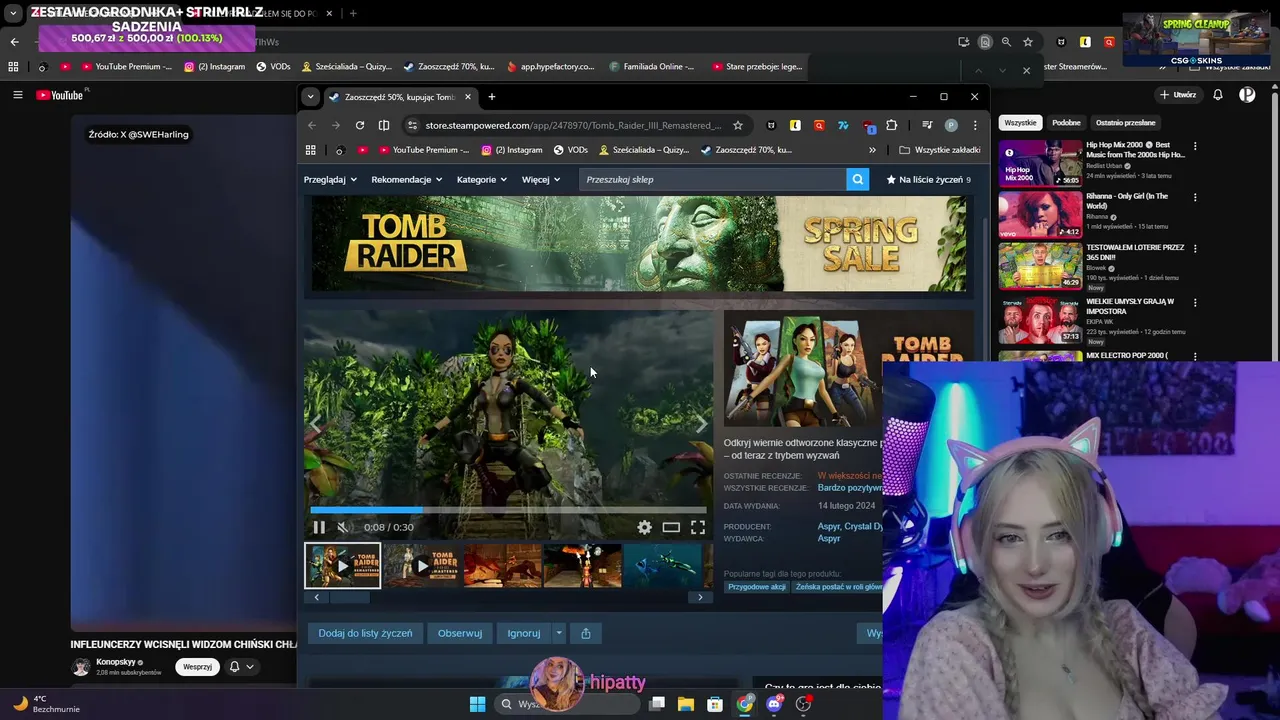This screenshot has width=1280, height=720.
Task: Open Discord from taskbar
Action: (x=774, y=704)
